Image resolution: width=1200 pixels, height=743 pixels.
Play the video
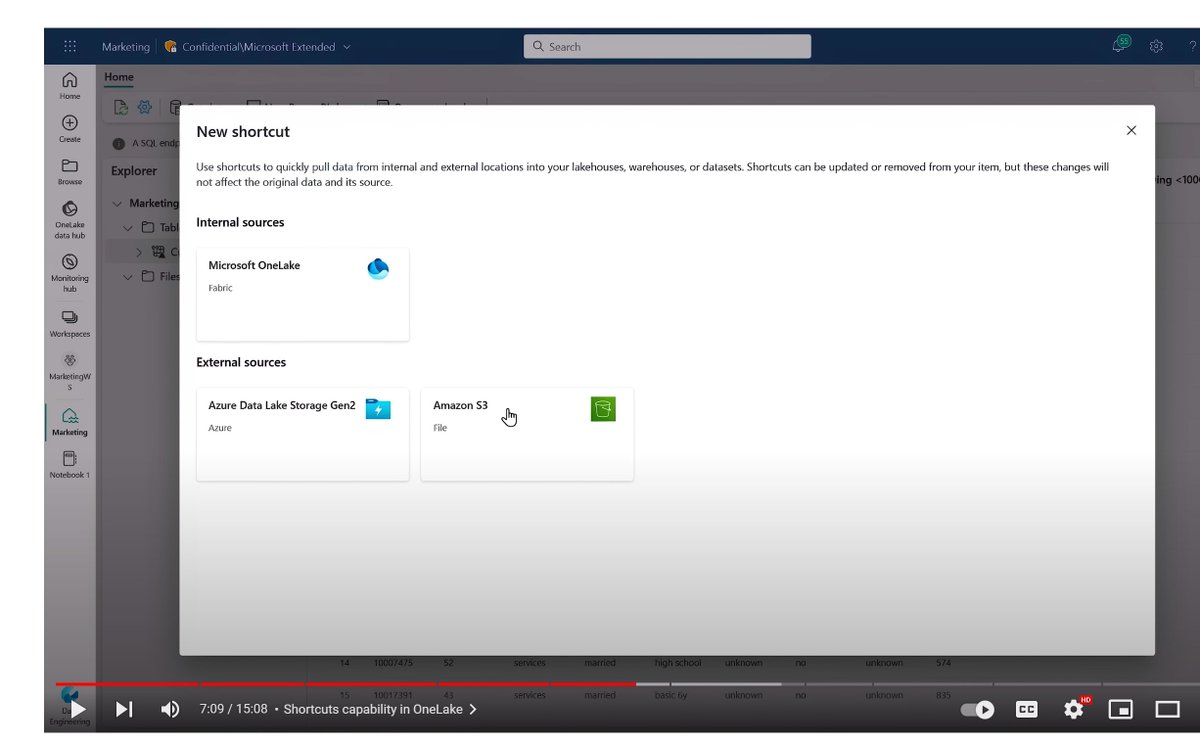pyautogui.click(x=77, y=709)
